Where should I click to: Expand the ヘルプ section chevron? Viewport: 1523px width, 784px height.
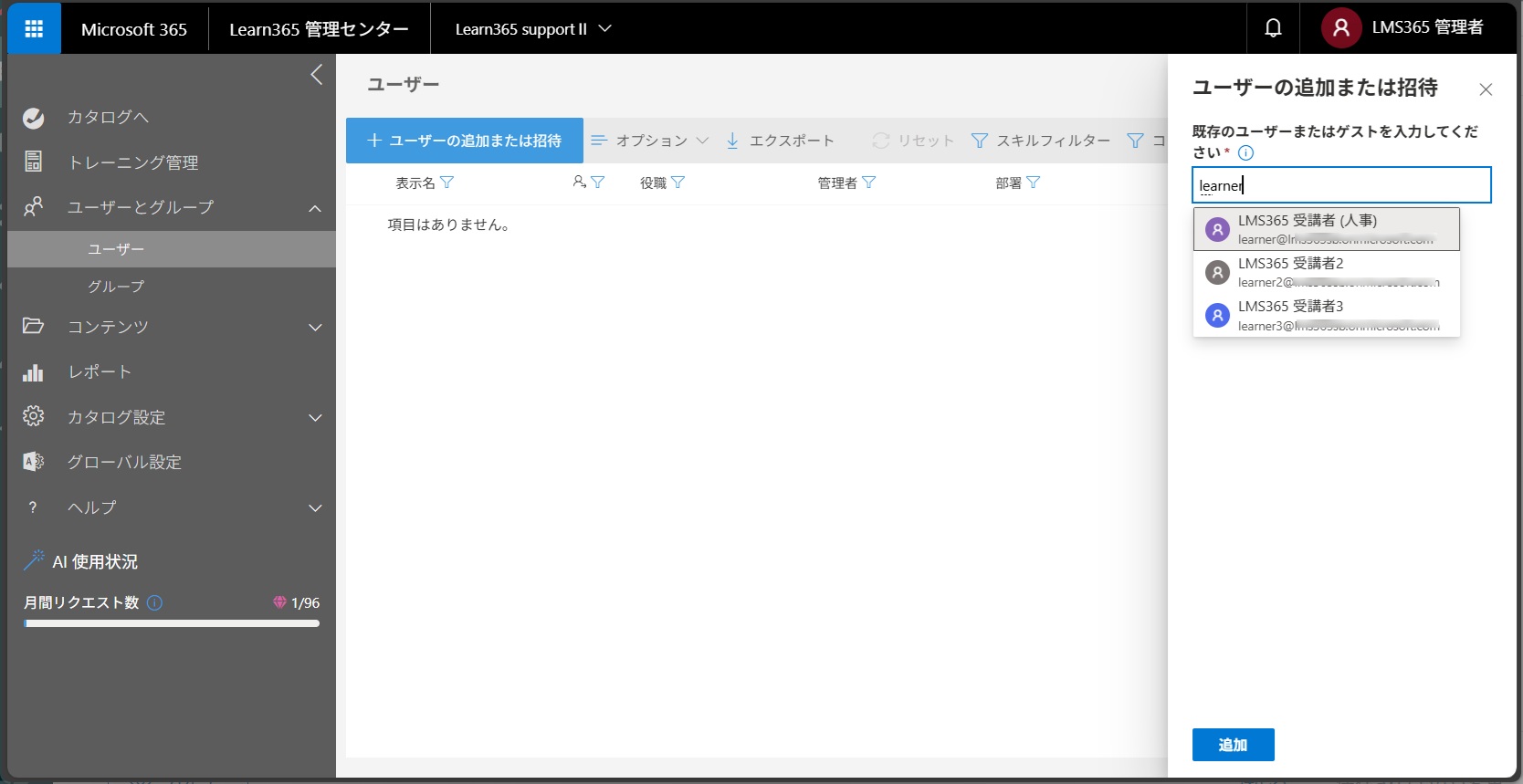pos(315,507)
